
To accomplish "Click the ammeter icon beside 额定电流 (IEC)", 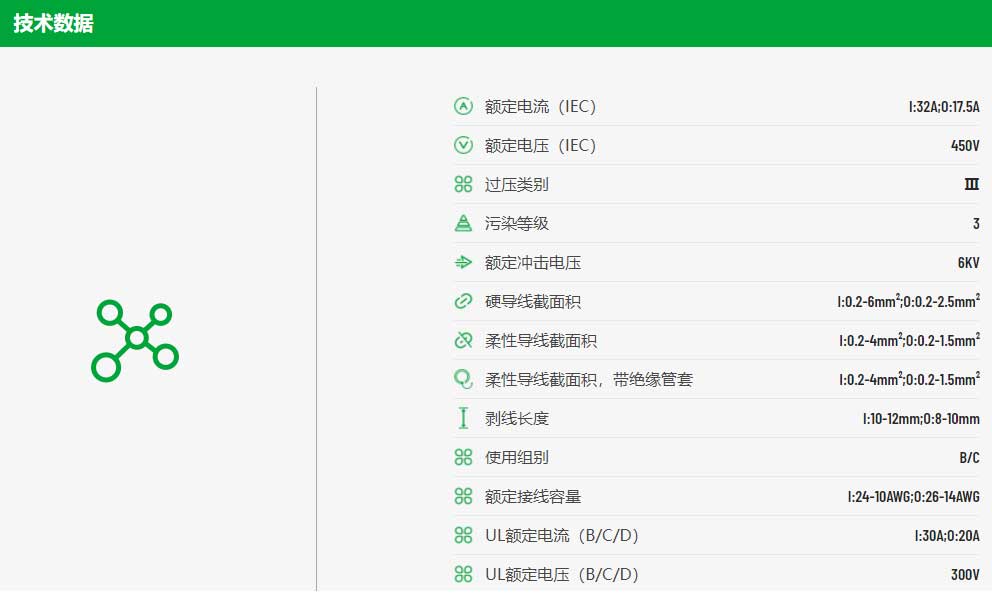I will tap(463, 106).
